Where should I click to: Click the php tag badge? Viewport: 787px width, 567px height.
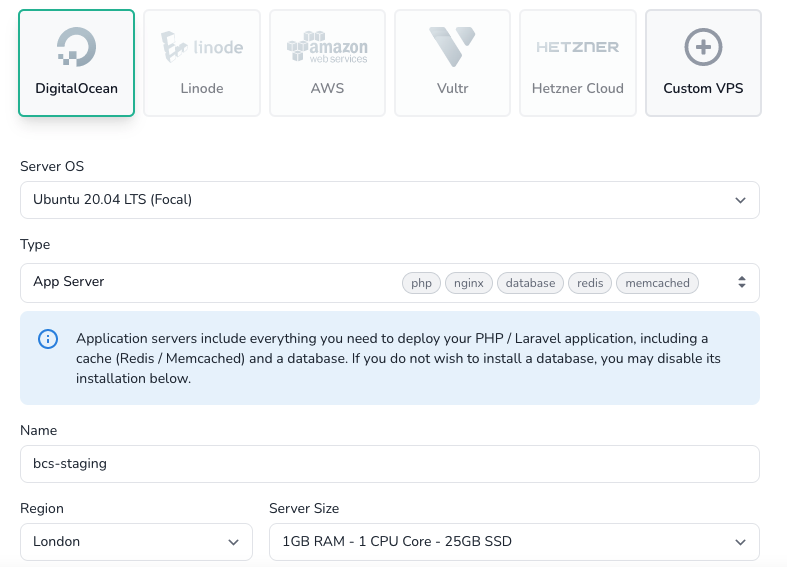point(421,283)
